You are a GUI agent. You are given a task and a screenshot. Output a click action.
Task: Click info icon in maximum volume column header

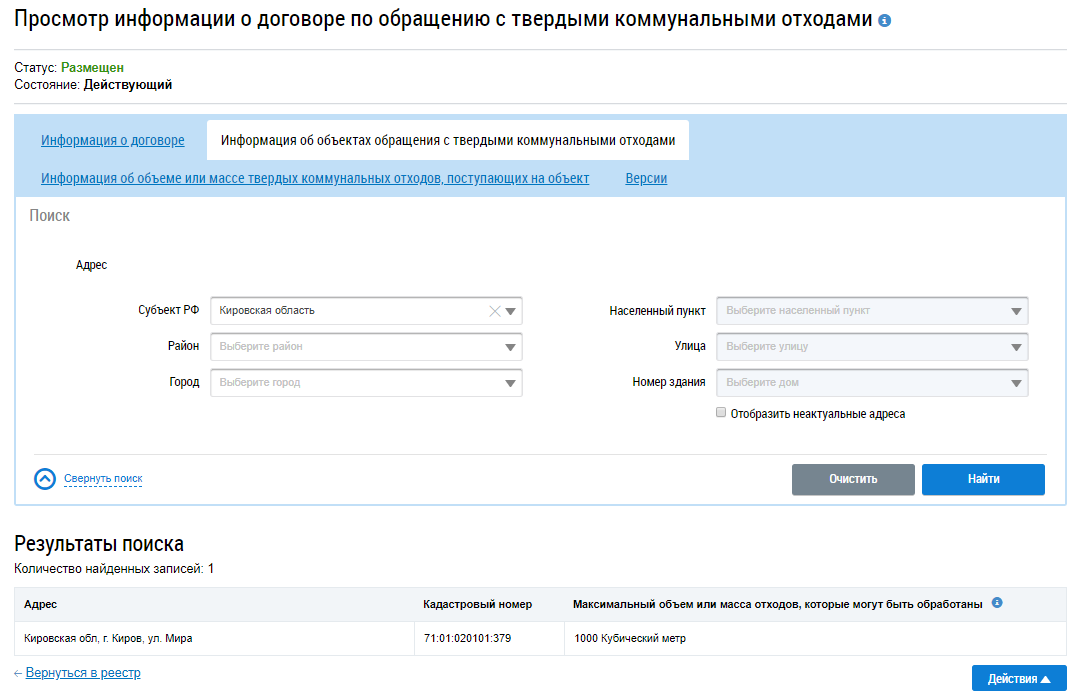click(x=997, y=604)
